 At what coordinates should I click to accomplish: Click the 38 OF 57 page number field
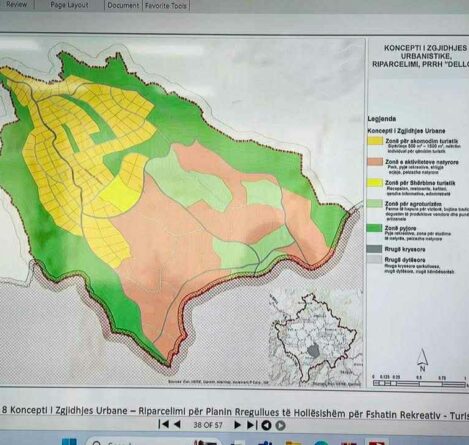coord(208,425)
